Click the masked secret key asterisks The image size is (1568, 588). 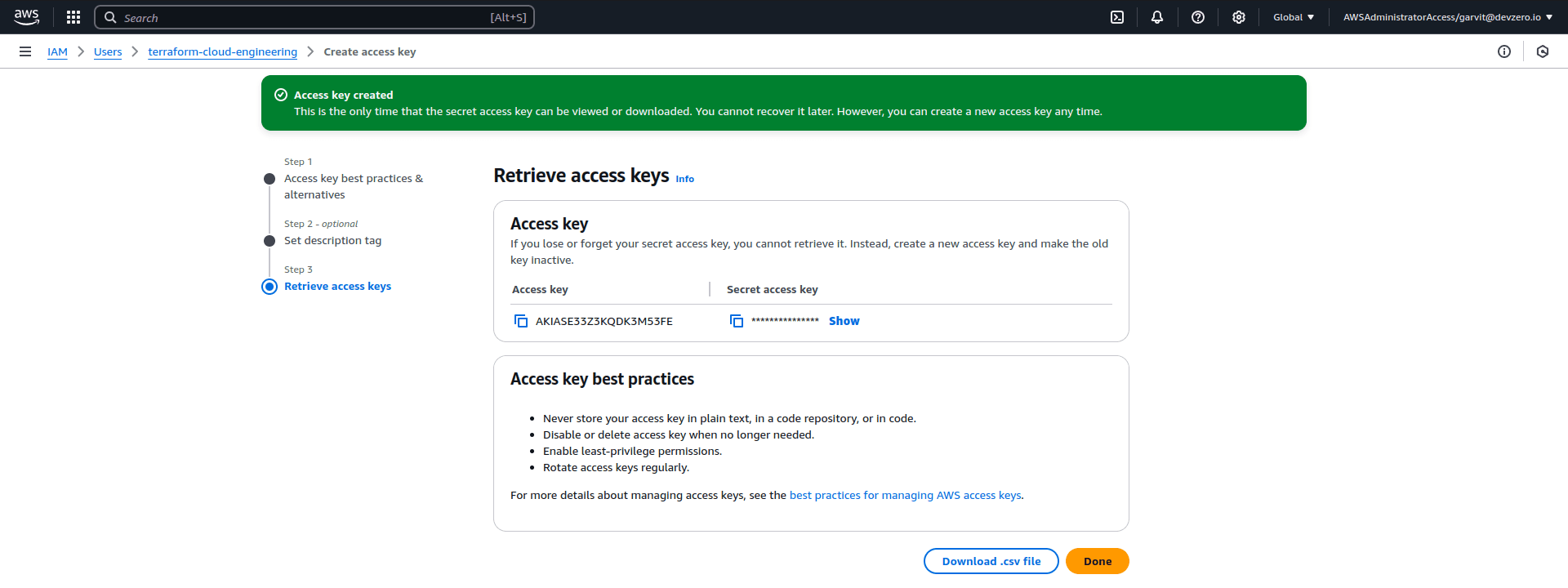(x=785, y=321)
